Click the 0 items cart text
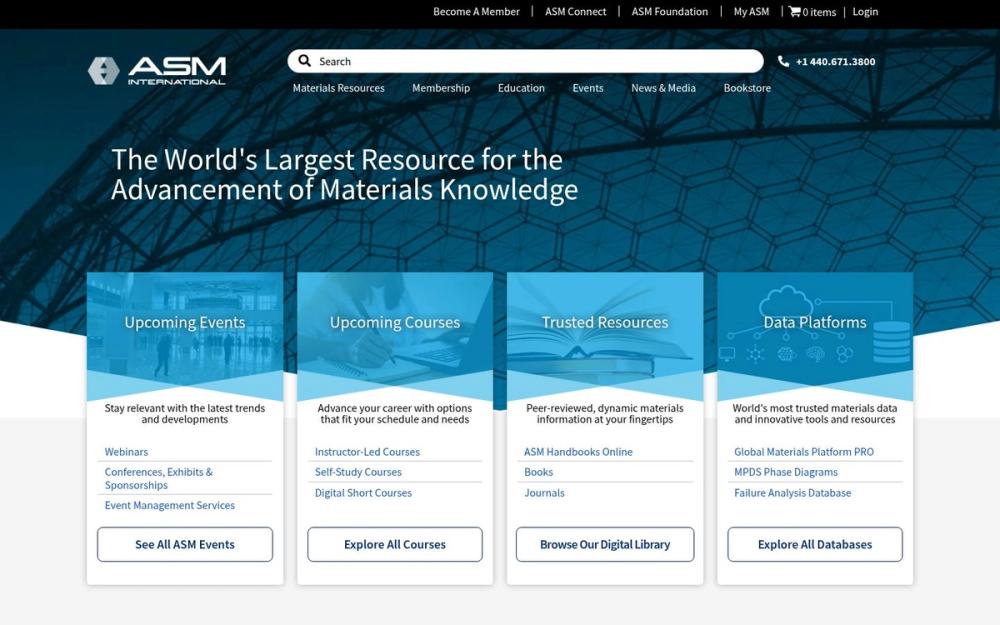Viewport: 1000px width, 625px height. pyautogui.click(x=819, y=12)
